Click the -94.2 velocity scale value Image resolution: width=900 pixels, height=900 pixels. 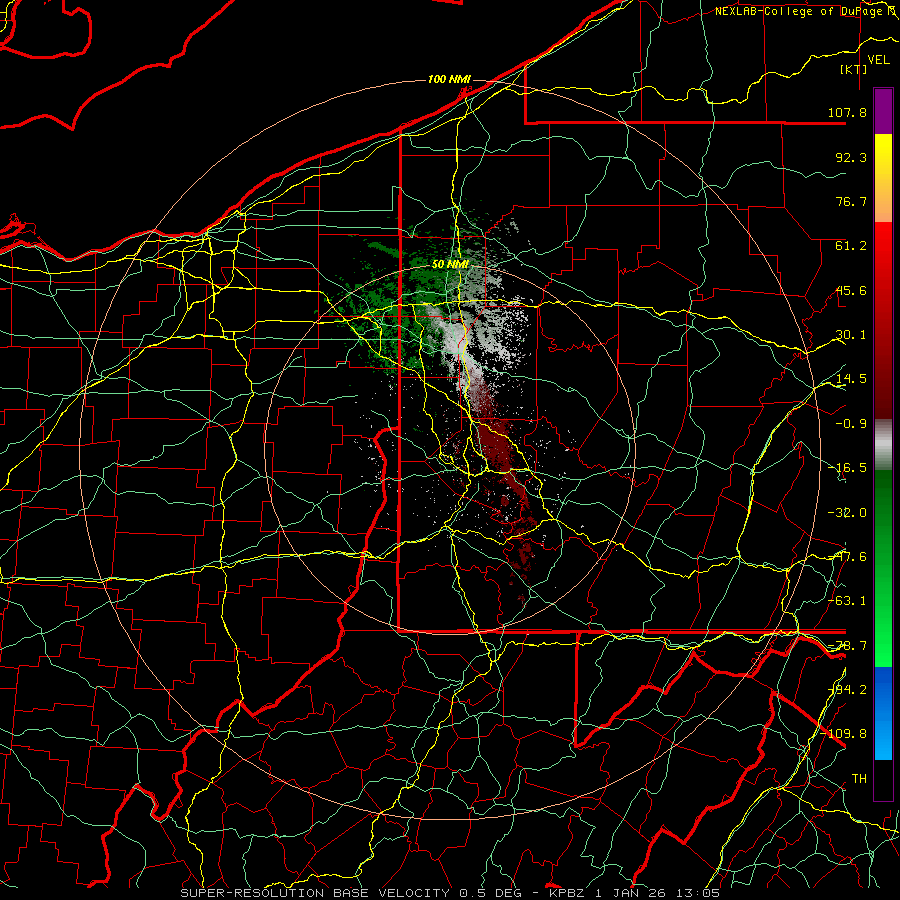point(847,689)
